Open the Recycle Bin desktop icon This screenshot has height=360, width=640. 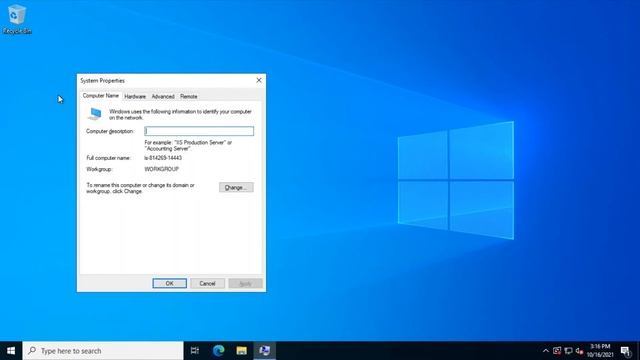click(x=17, y=19)
